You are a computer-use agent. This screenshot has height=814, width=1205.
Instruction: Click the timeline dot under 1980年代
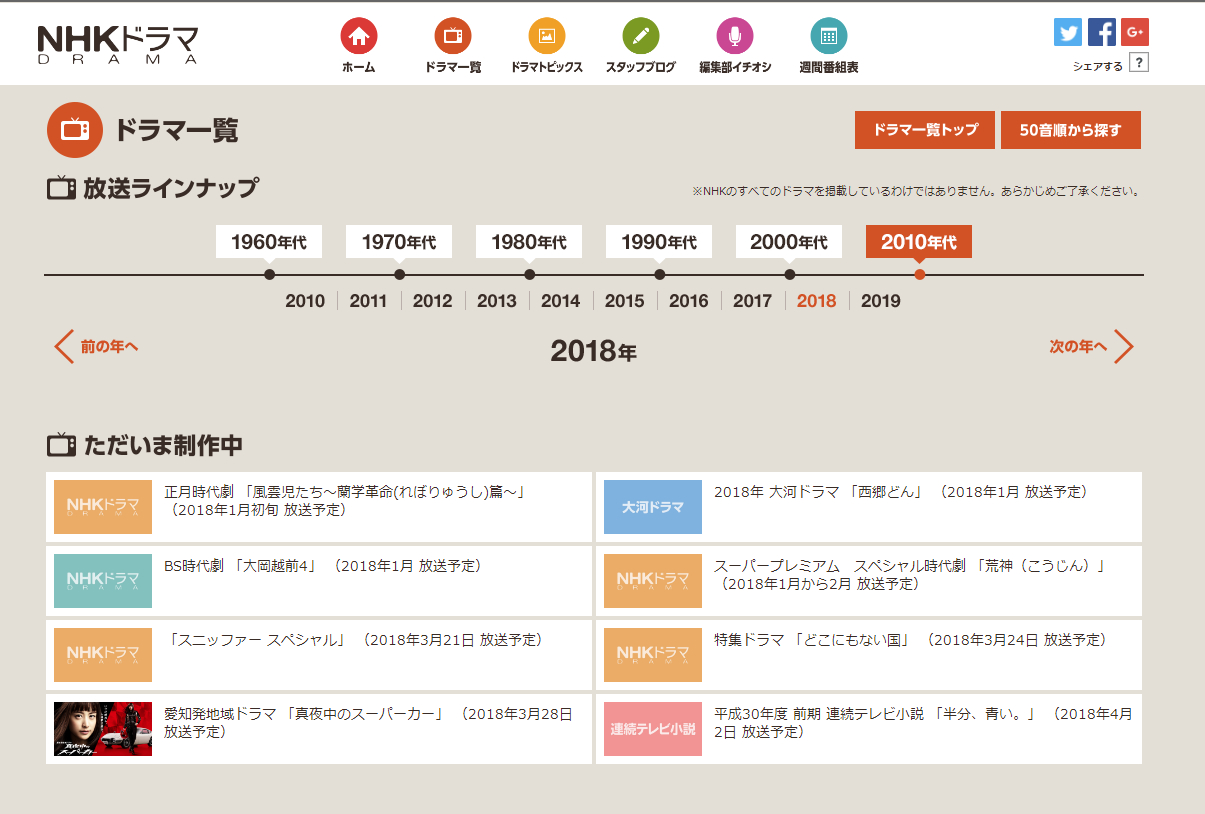pos(529,275)
